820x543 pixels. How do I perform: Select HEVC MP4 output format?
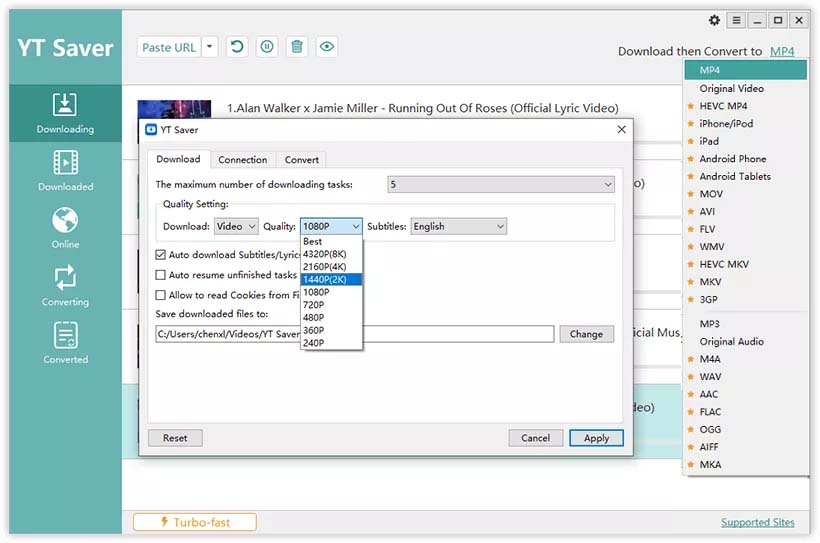[746, 106]
